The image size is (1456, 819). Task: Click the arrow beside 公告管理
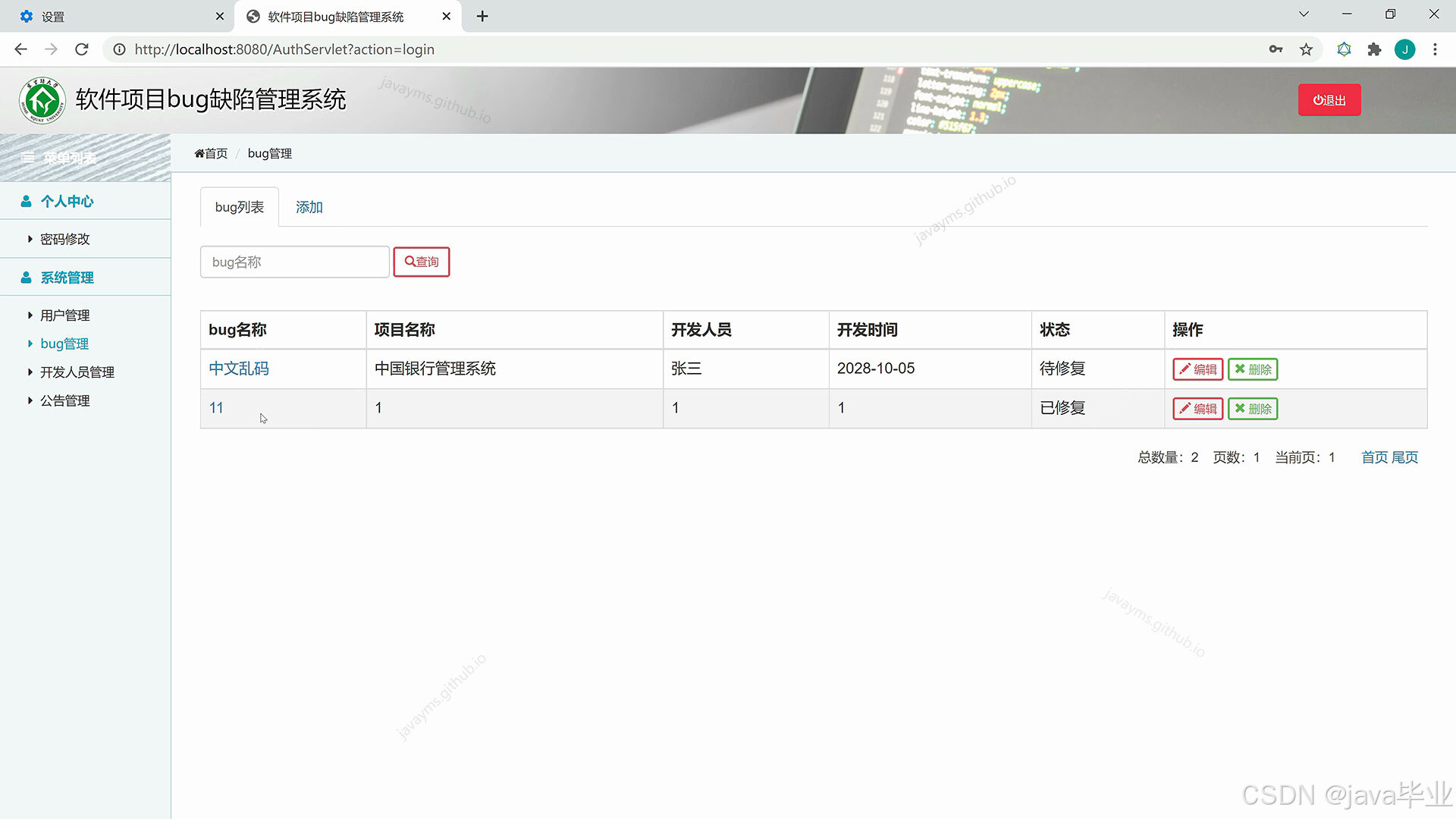point(30,400)
